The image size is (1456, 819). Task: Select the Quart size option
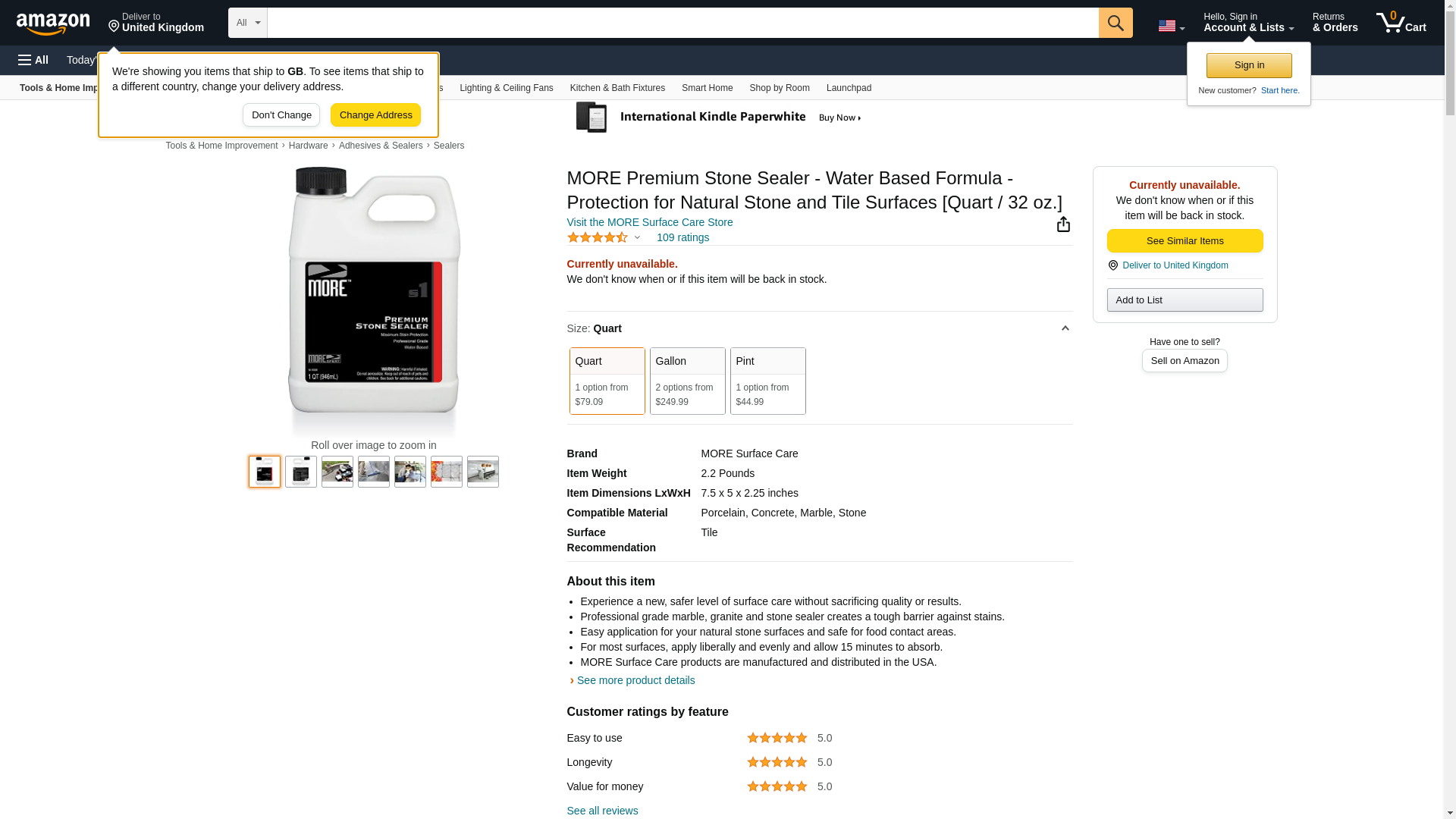607,381
